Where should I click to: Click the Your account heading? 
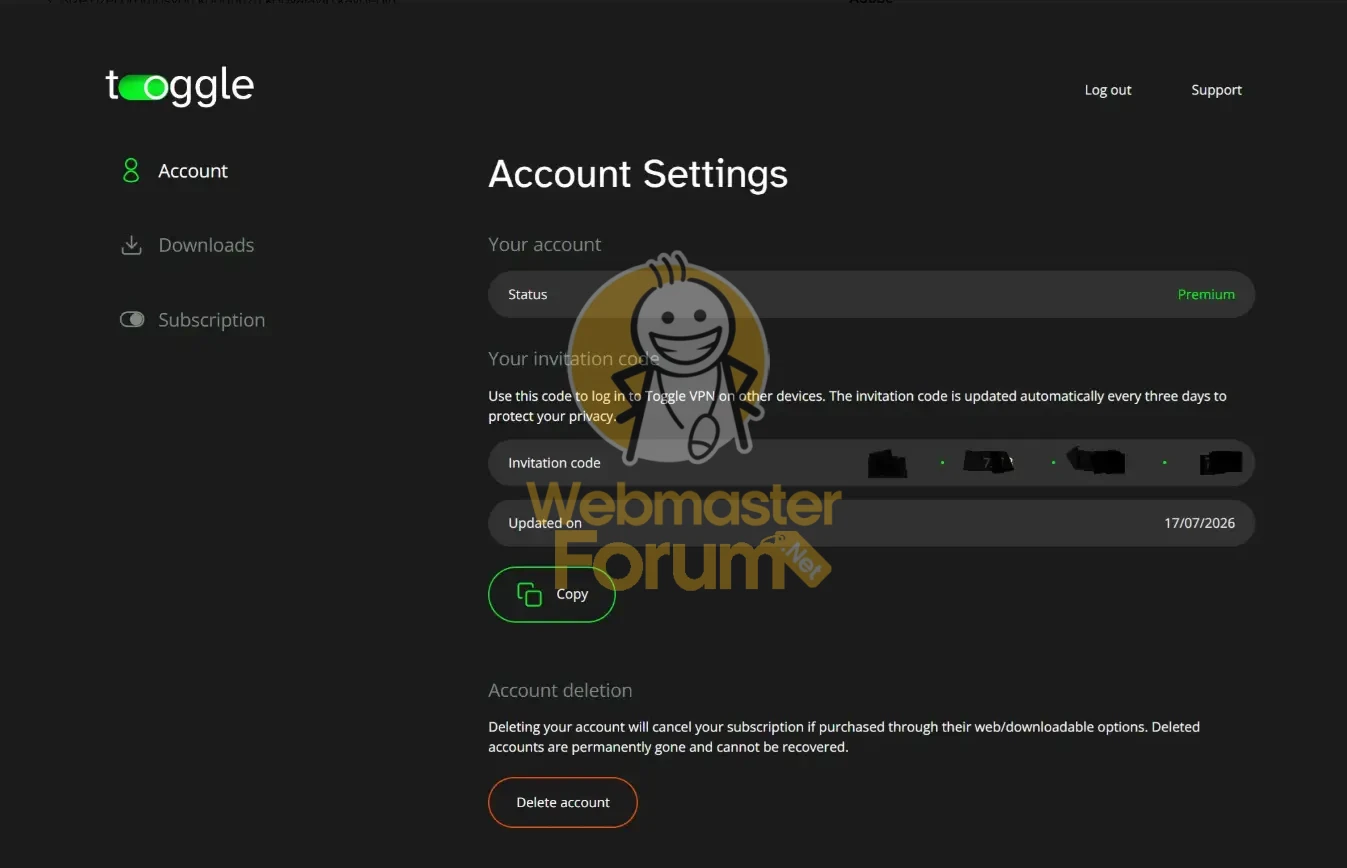tap(545, 245)
